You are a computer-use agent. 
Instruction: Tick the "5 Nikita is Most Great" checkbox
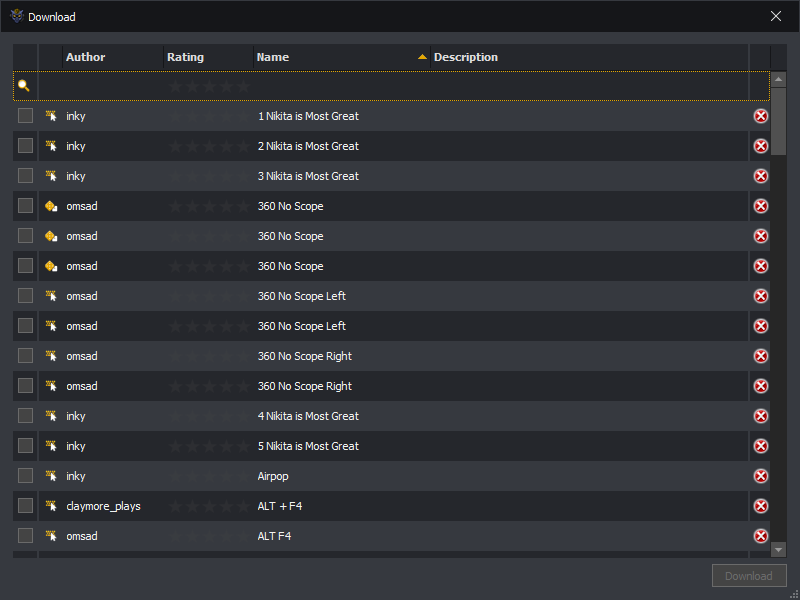click(x=26, y=445)
